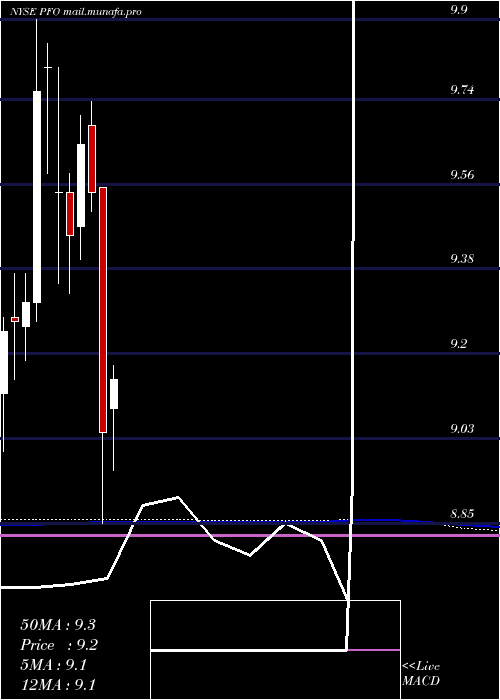500x700 pixels.
Task: Click the Live MACD chart box
Action: point(275,650)
